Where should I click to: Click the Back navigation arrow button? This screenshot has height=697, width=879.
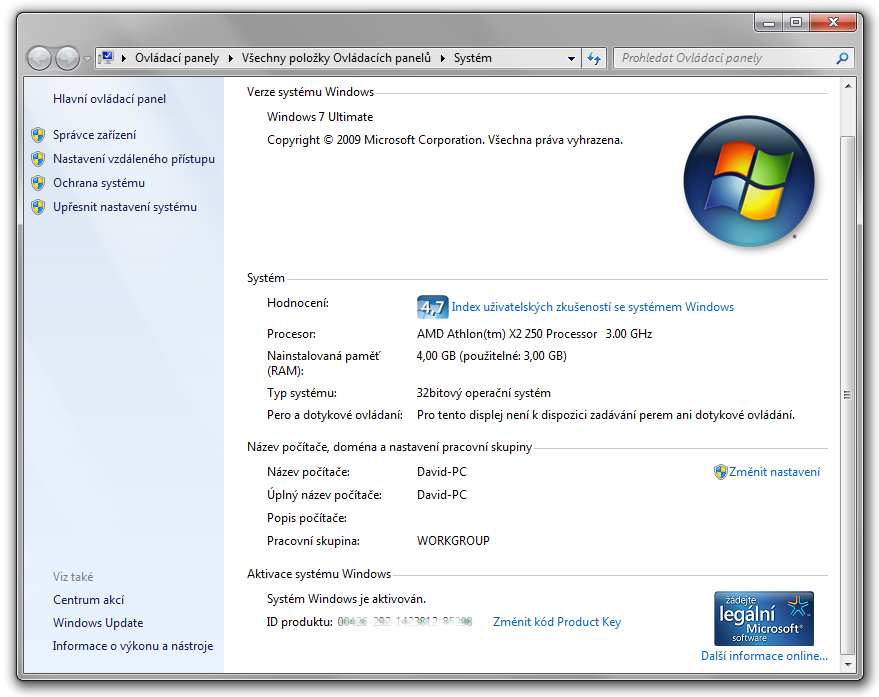tap(39, 58)
